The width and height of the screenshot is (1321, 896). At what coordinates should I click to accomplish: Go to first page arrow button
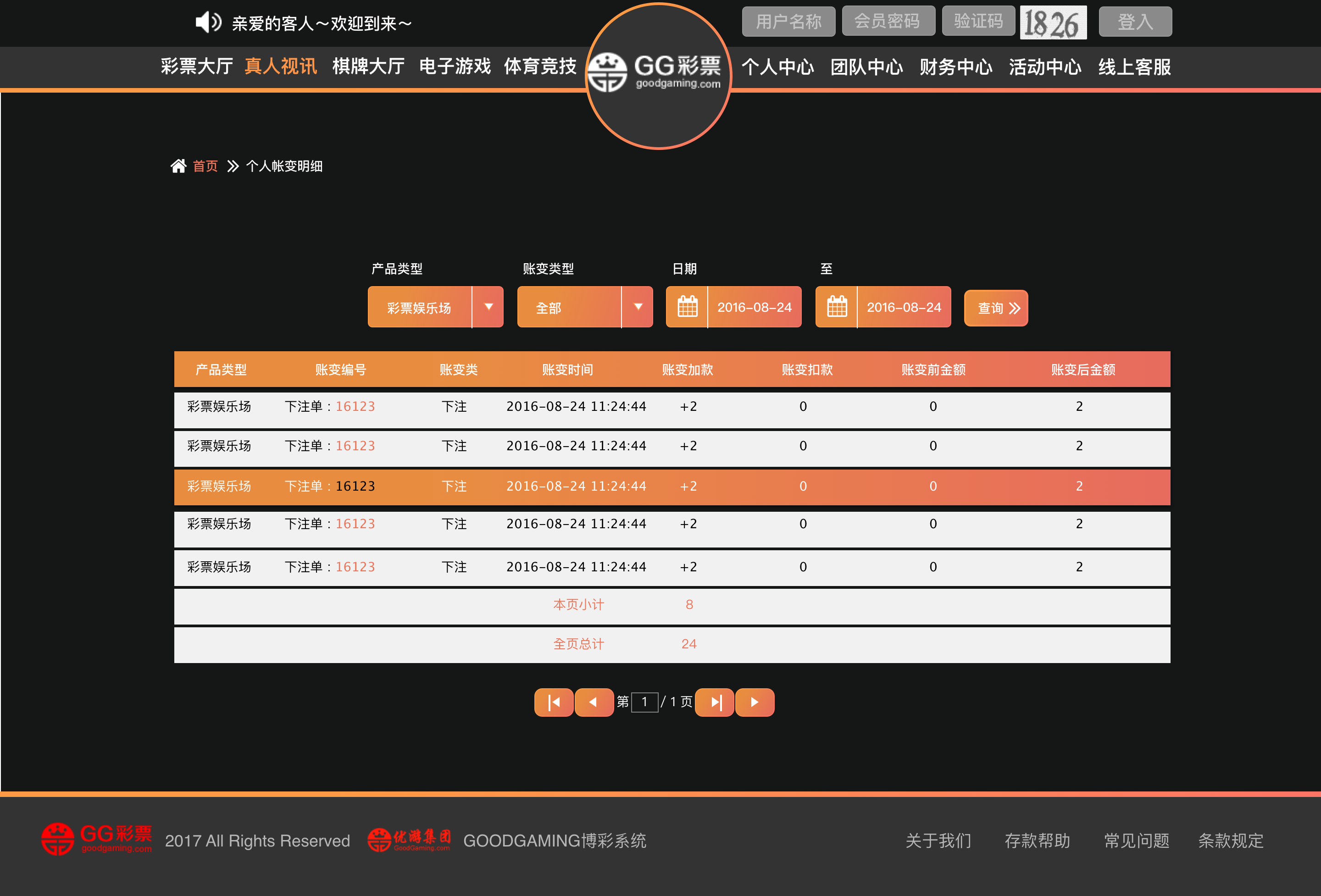tap(554, 702)
